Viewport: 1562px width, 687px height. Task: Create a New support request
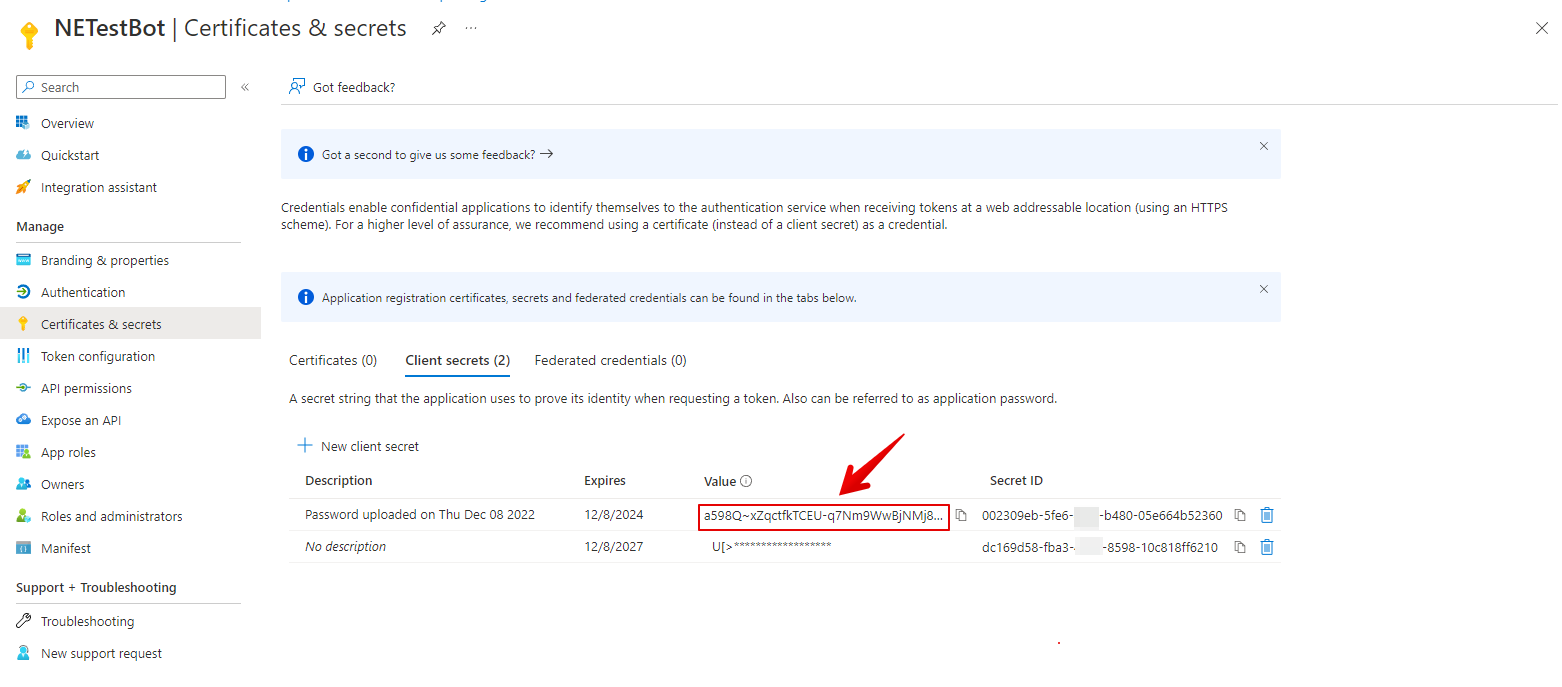[x=101, y=653]
